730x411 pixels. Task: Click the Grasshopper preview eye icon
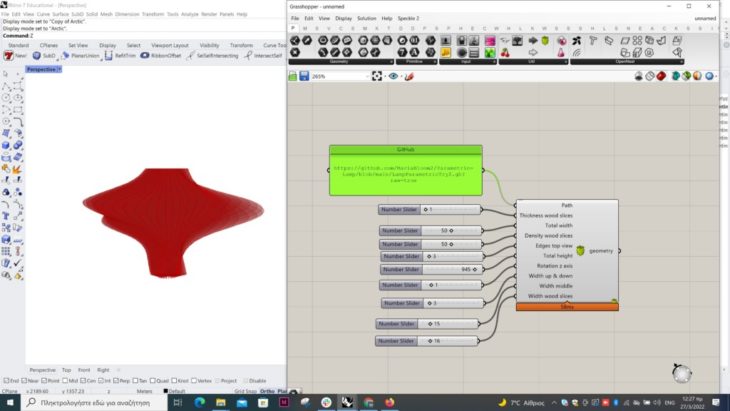pos(393,76)
